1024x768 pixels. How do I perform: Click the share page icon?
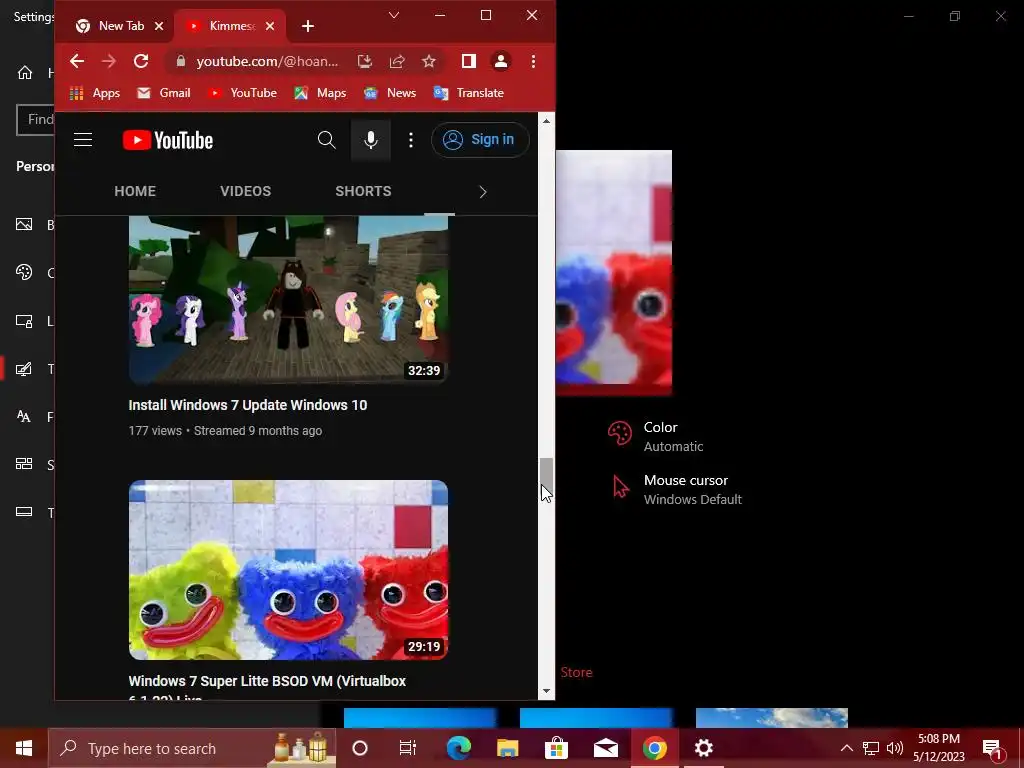(x=397, y=61)
